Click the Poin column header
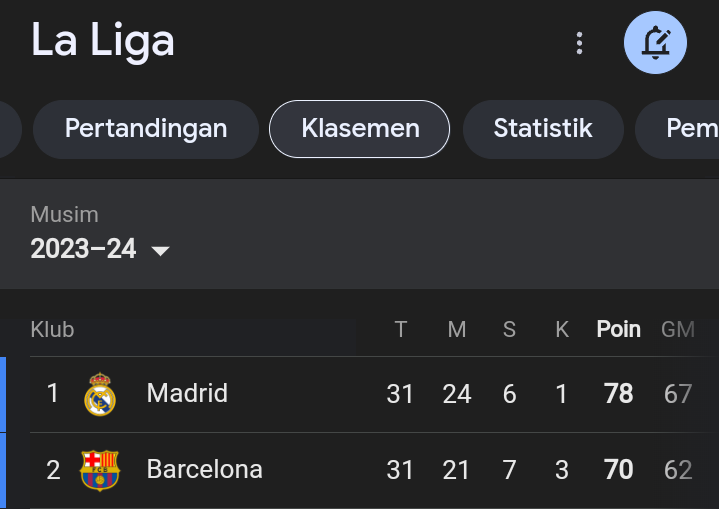Screen dimensions: 719x509 coord(619,329)
